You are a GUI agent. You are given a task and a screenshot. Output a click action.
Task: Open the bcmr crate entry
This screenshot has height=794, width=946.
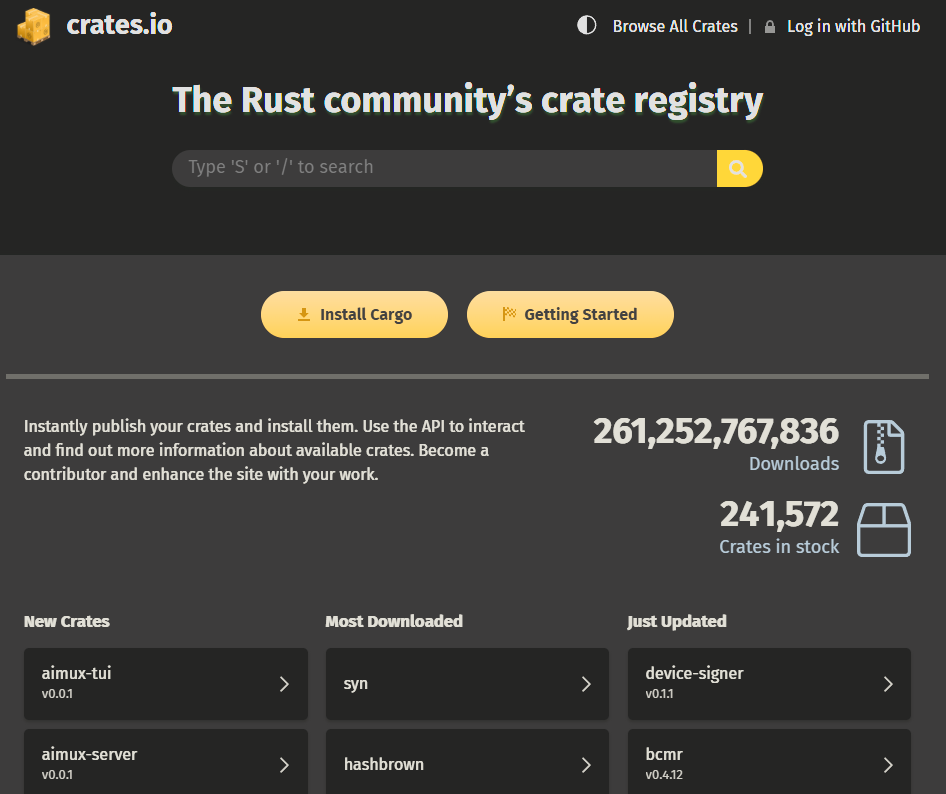pyautogui.click(x=769, y=764)
